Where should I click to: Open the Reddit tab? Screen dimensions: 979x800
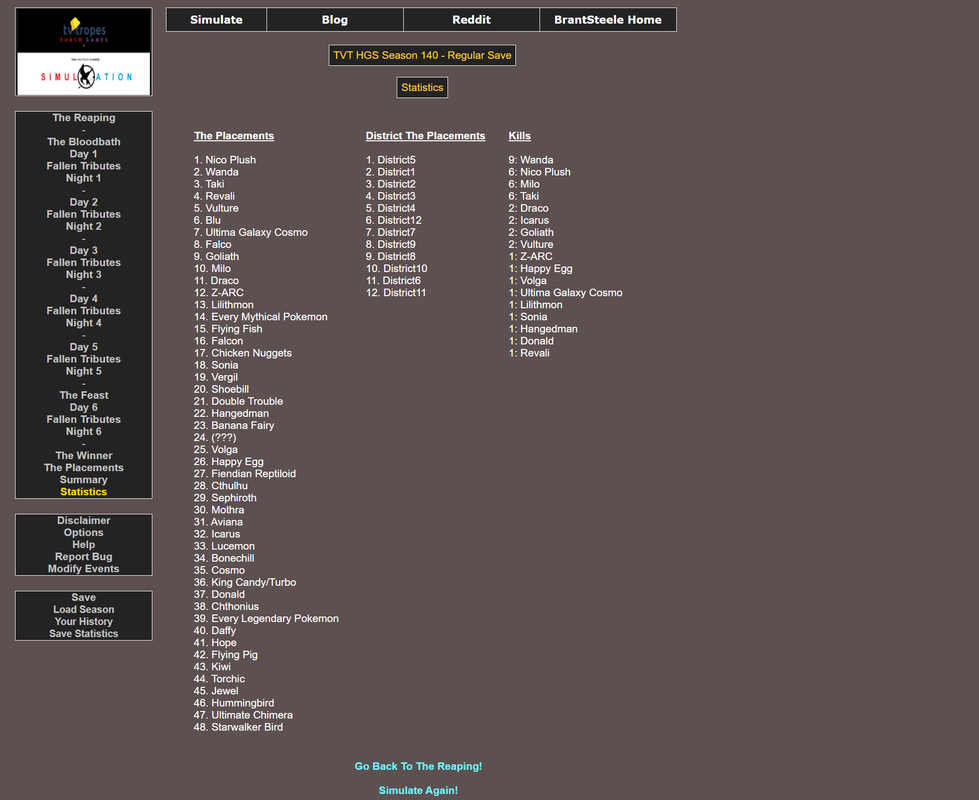471,19
